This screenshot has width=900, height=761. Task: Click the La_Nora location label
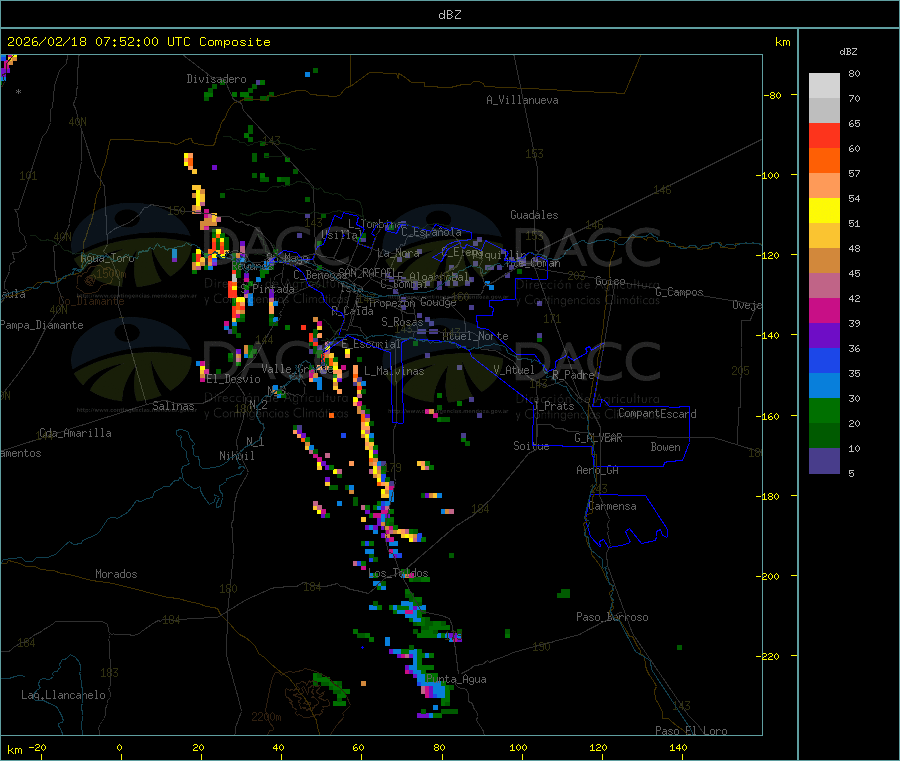click(399, 253)
